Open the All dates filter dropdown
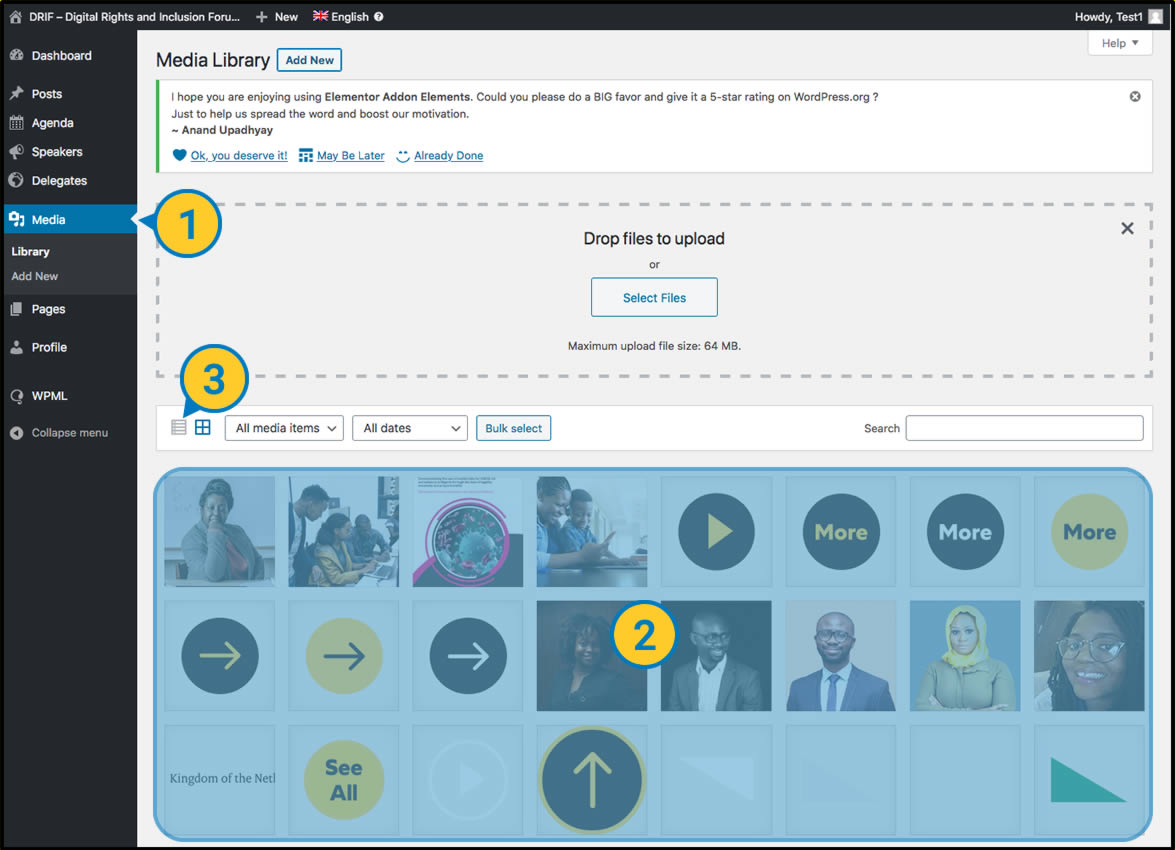This screenshot has height=850, width=1175. (x=410, y=428)
